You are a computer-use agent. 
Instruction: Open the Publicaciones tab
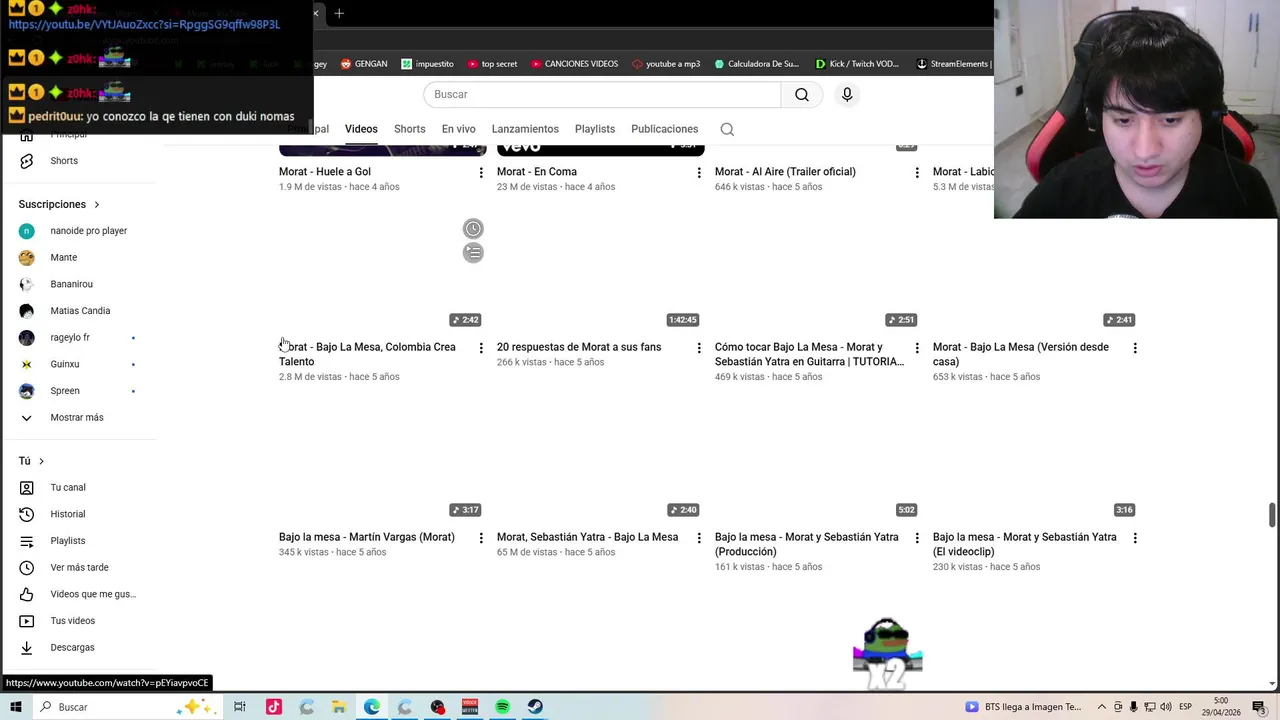click(x=664, y=129)
